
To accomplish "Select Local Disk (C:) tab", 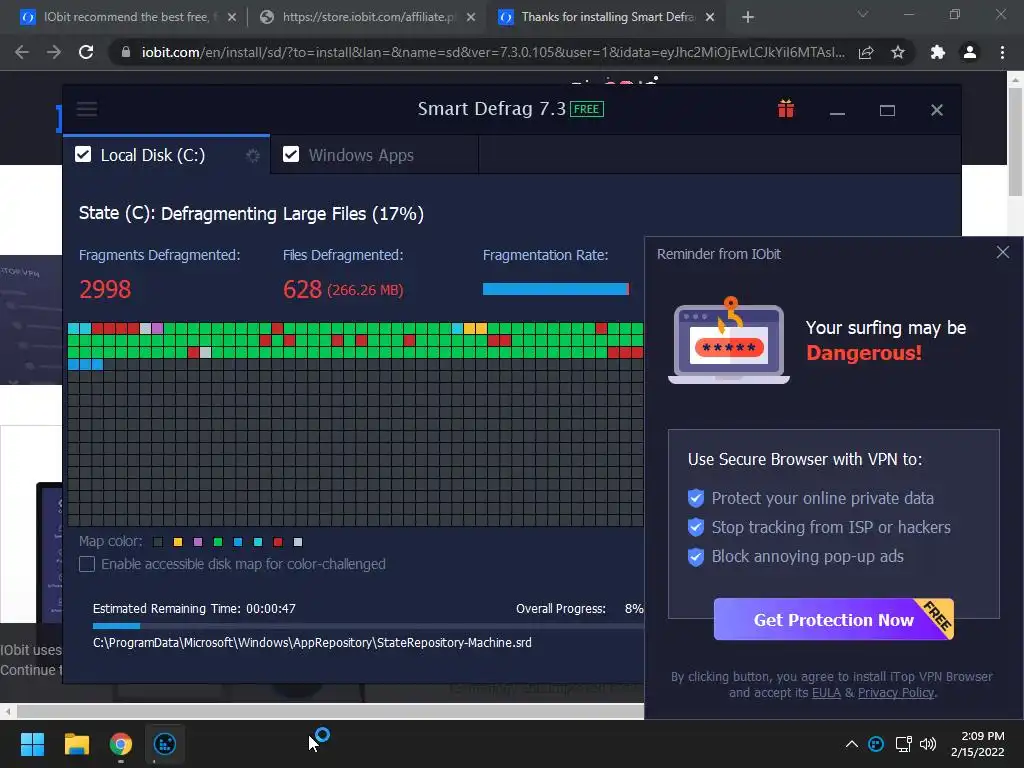I will click(166, 155).
